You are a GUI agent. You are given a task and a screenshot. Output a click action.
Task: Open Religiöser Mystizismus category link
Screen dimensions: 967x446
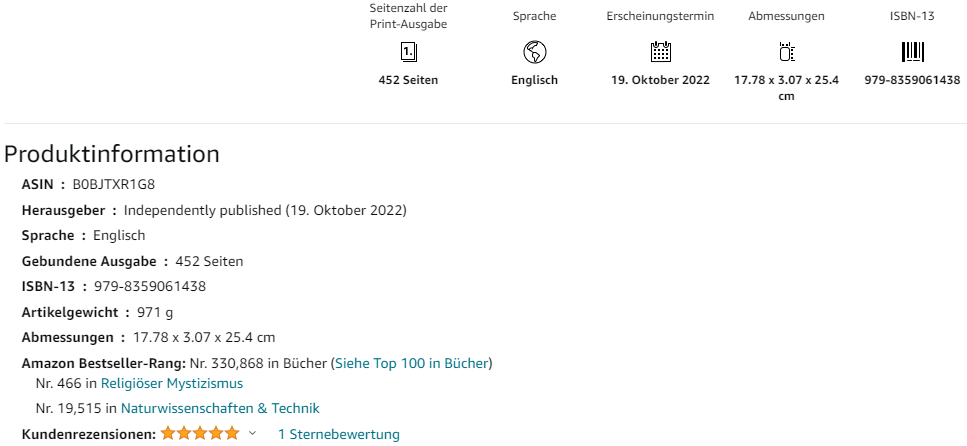click(172, 383)
